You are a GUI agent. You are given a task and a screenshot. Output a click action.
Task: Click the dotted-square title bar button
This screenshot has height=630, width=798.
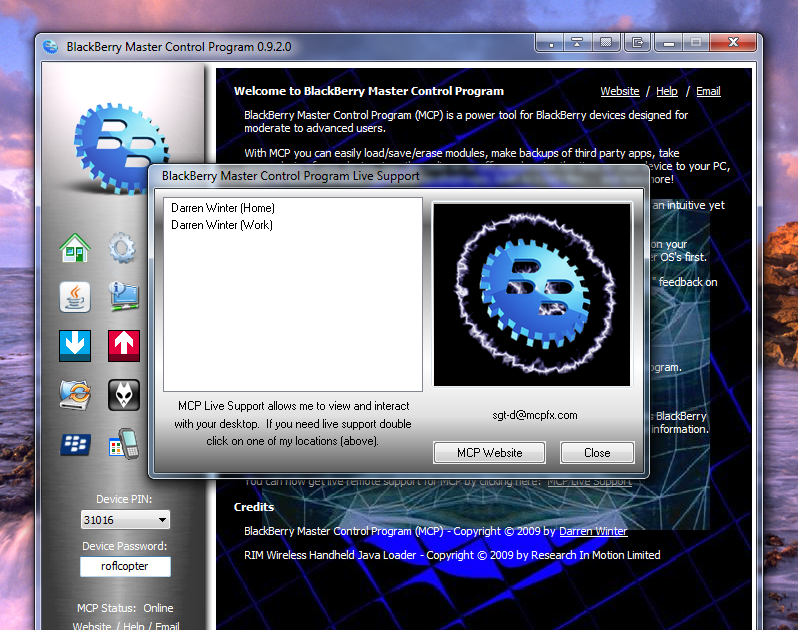(606, 43)
